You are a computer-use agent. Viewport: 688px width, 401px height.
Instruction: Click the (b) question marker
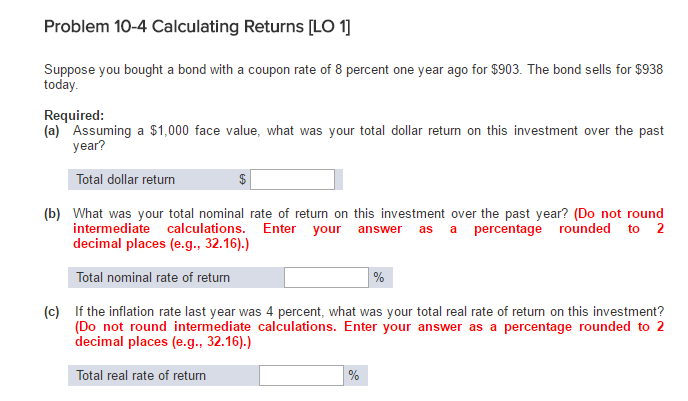point(52,214)
